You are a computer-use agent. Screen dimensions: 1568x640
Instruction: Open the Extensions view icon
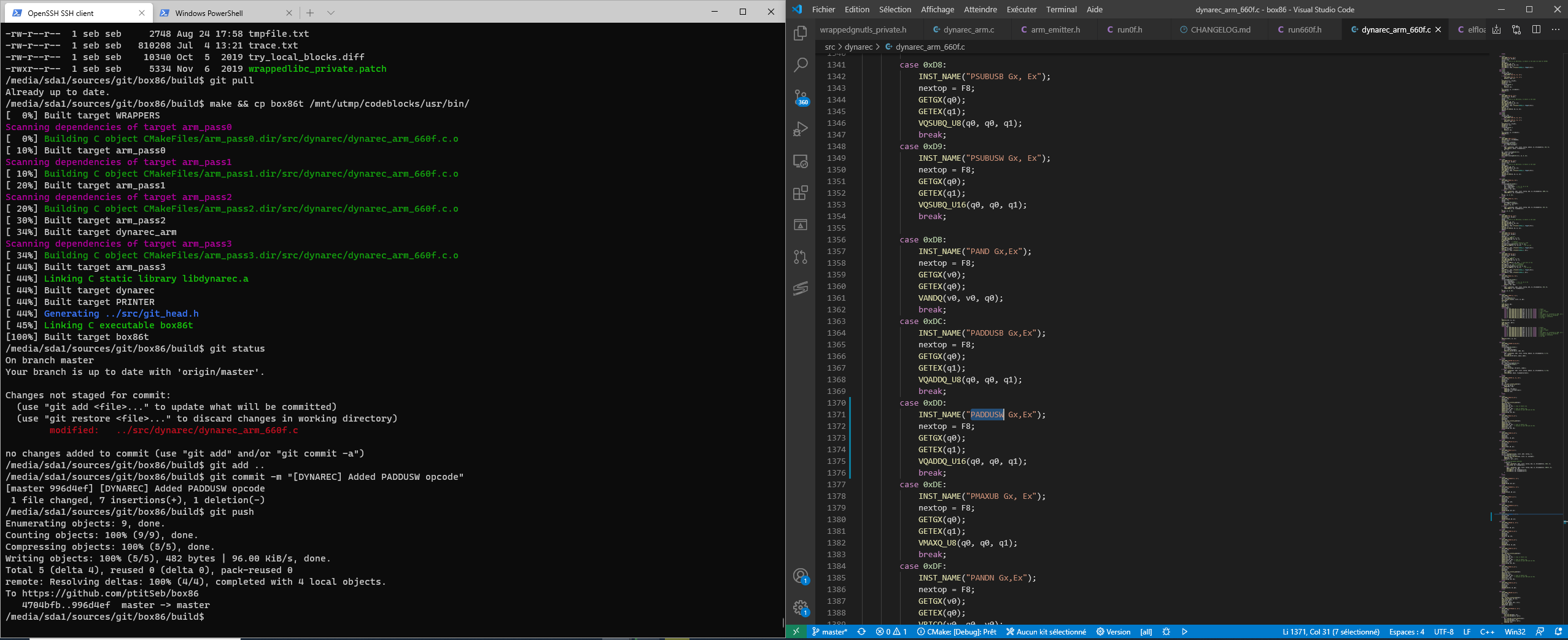(x=801, y=193)
